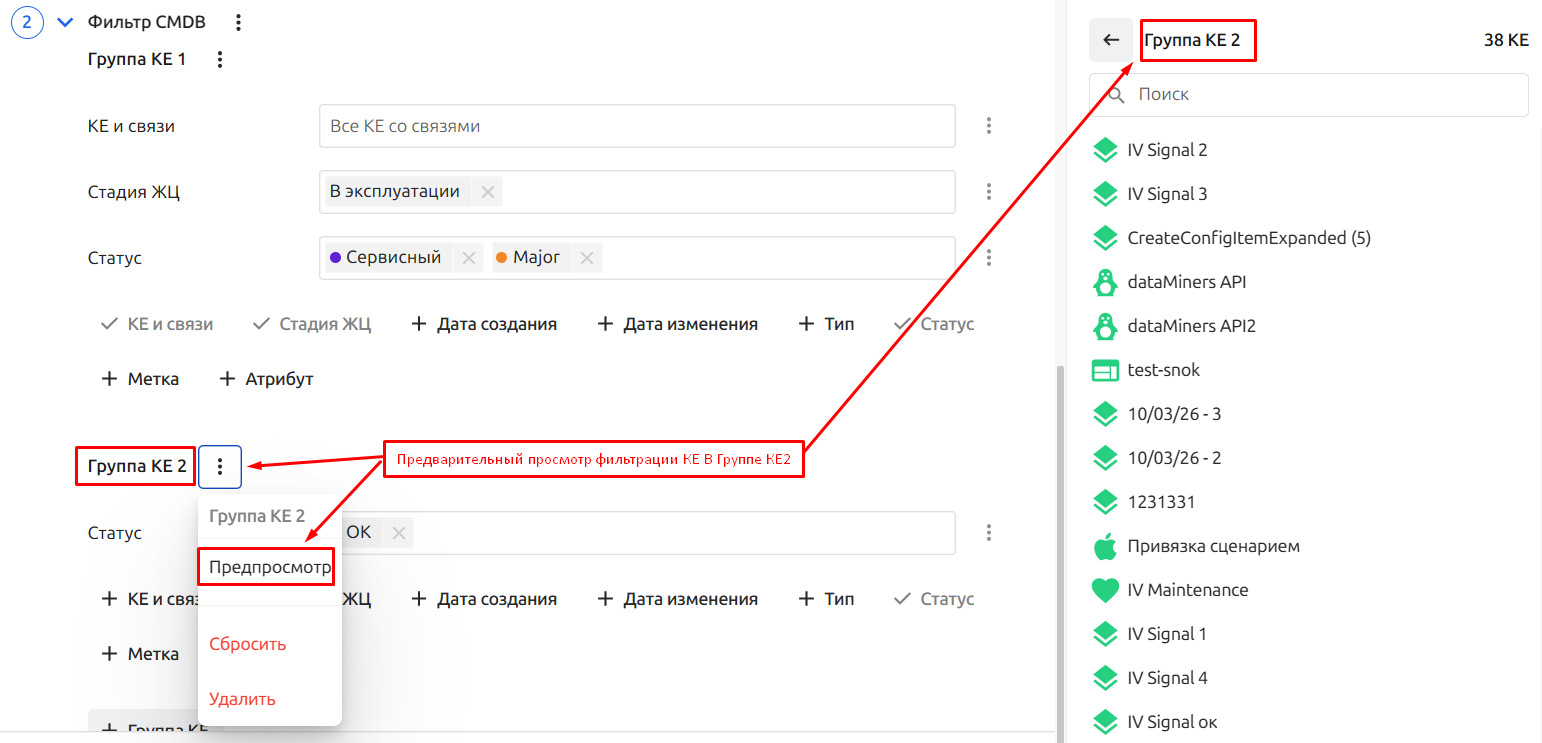
Task: Go back with the arrow button
Action: (x=1111, y=40)
